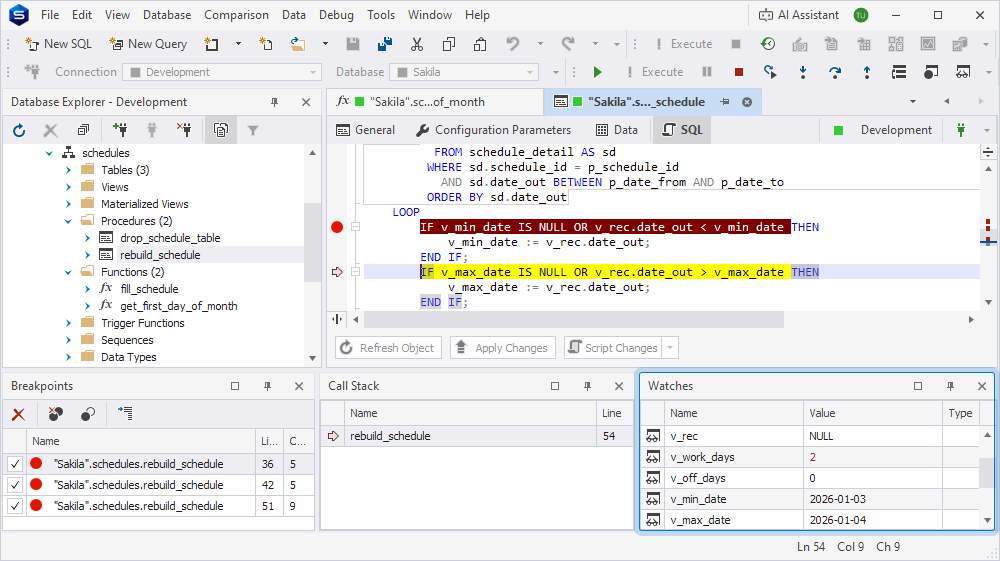The height and width of the screenshot is (561, 1000).
Task: Open the Debug menu
Action: tap(336, 15)
